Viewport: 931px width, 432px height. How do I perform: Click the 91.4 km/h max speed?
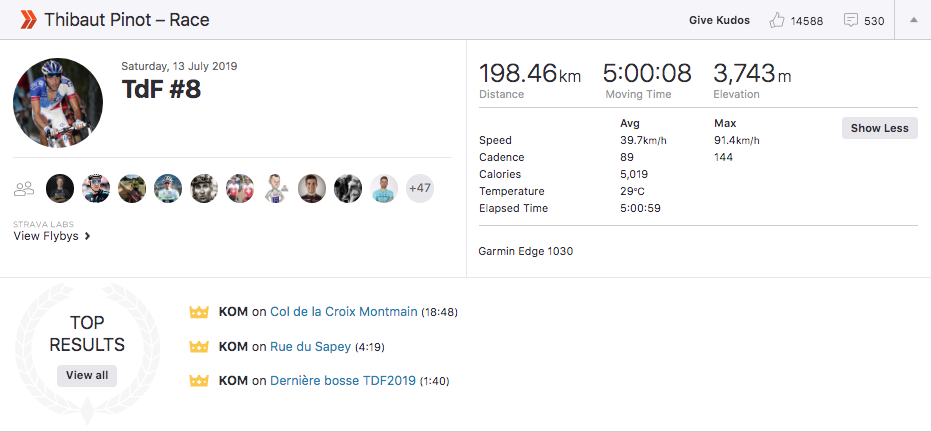[x=737, y=141]
